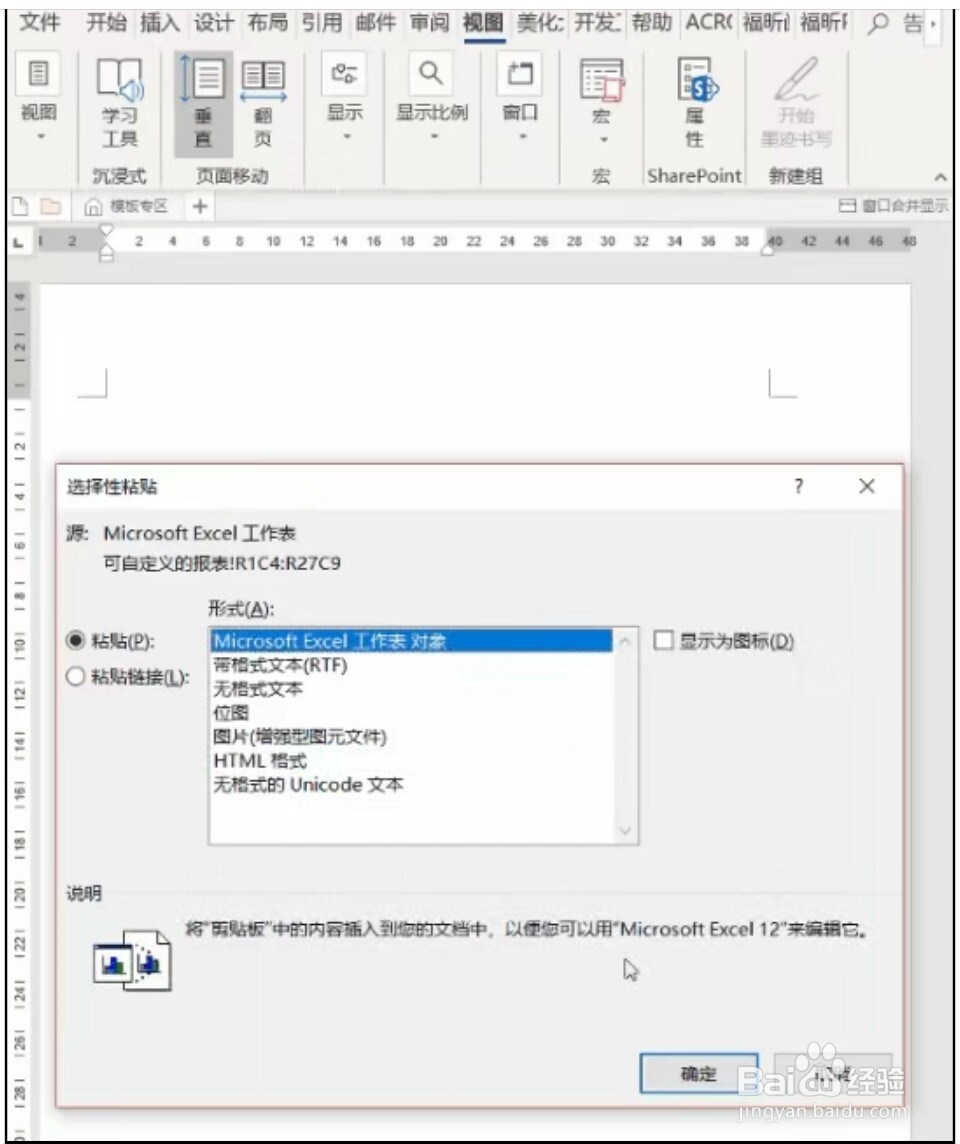The image size is (960, 1144).
Task: Click the 模板专区 home icon tab
Action: click(125, 206)
